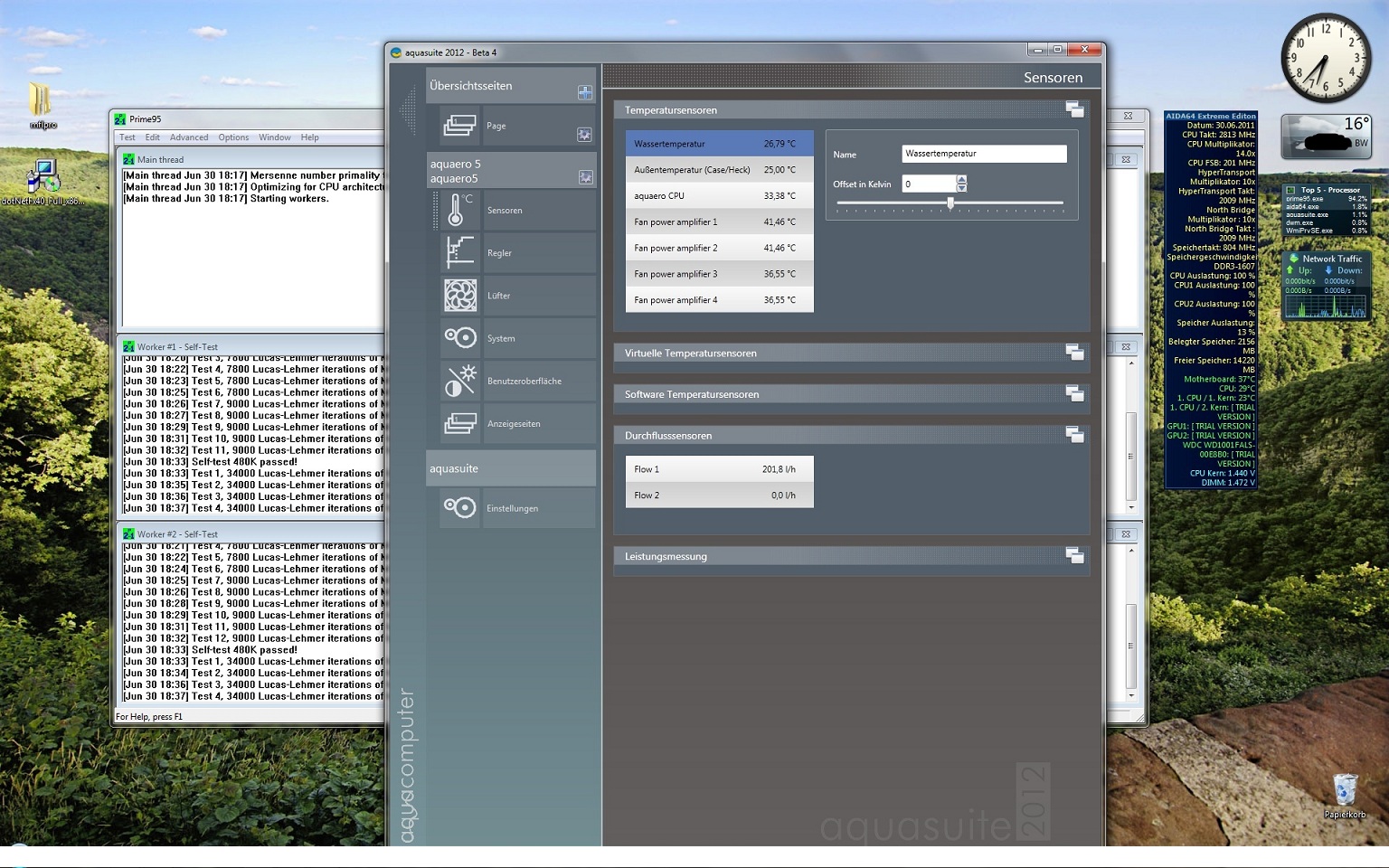The height and width of the screenshot is (868, 1389).
Task: Click the sensor Name input field
Action: point(984,154)
